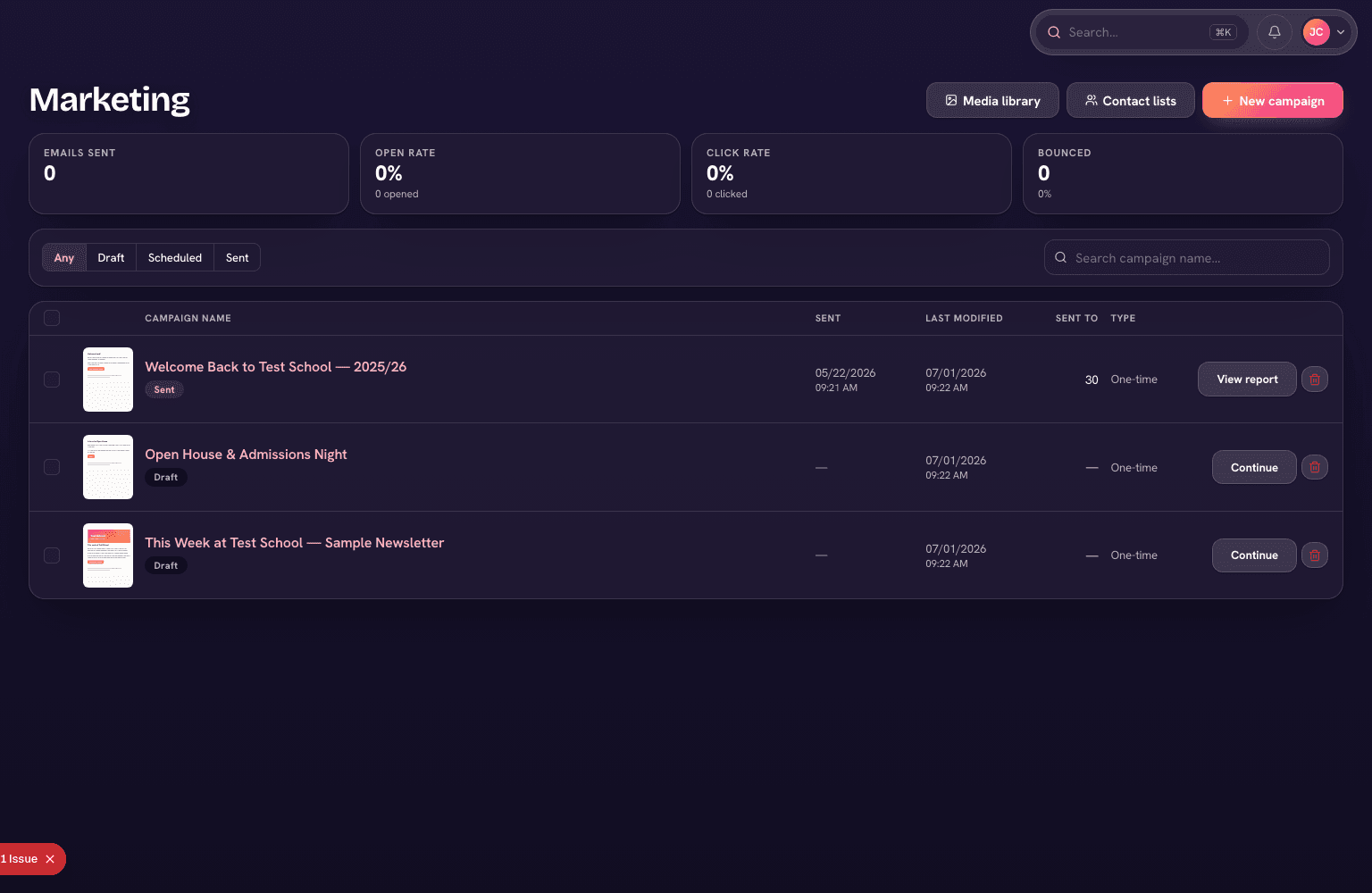Open the Open House & Admissions Night link
Screen dimensions: 1372x893
pyautogui.click(x=246, y=455)
